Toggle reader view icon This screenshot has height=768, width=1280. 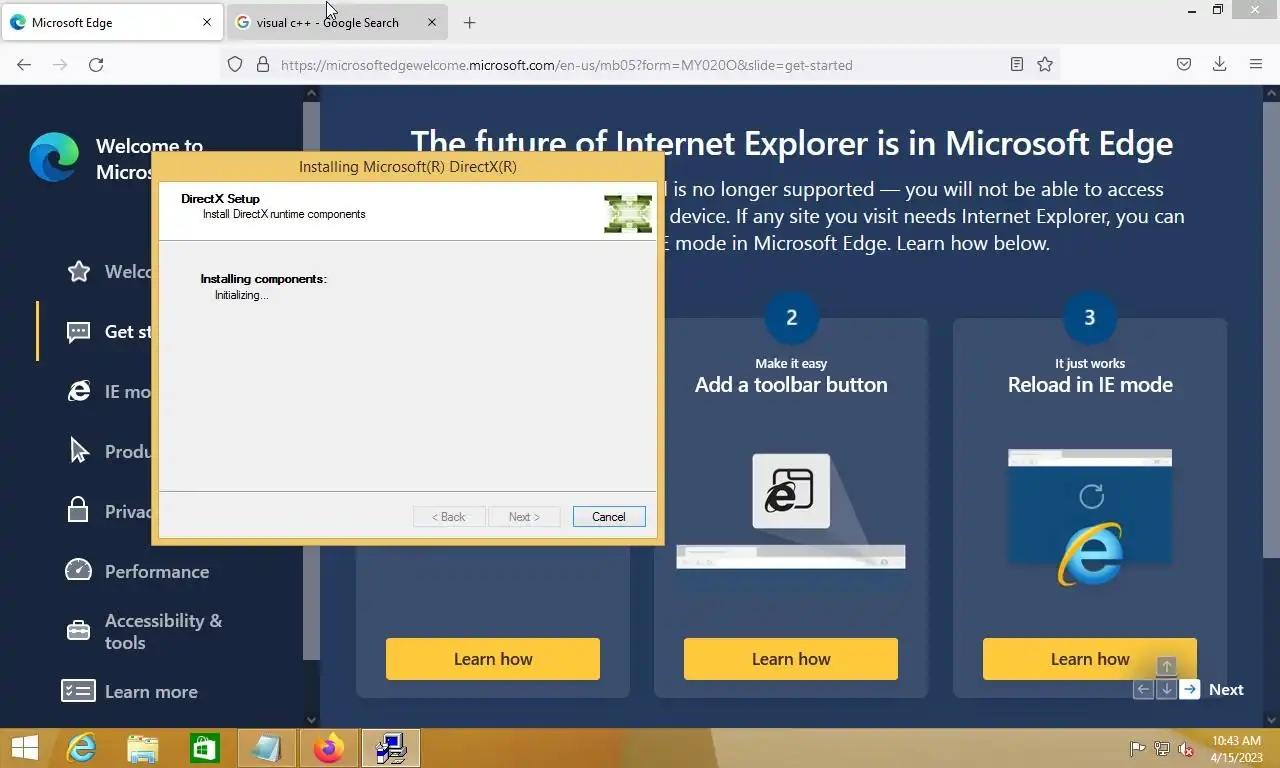coord(1016,64)
